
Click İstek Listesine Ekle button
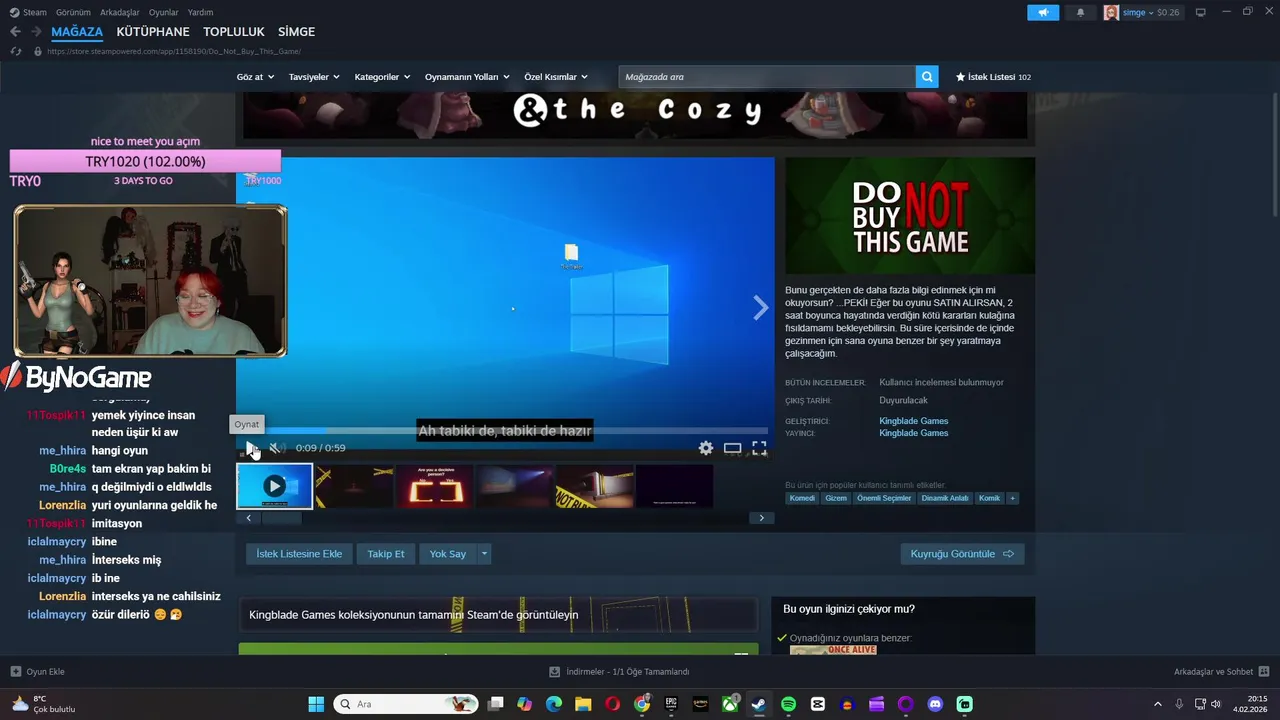coord(299,553)
